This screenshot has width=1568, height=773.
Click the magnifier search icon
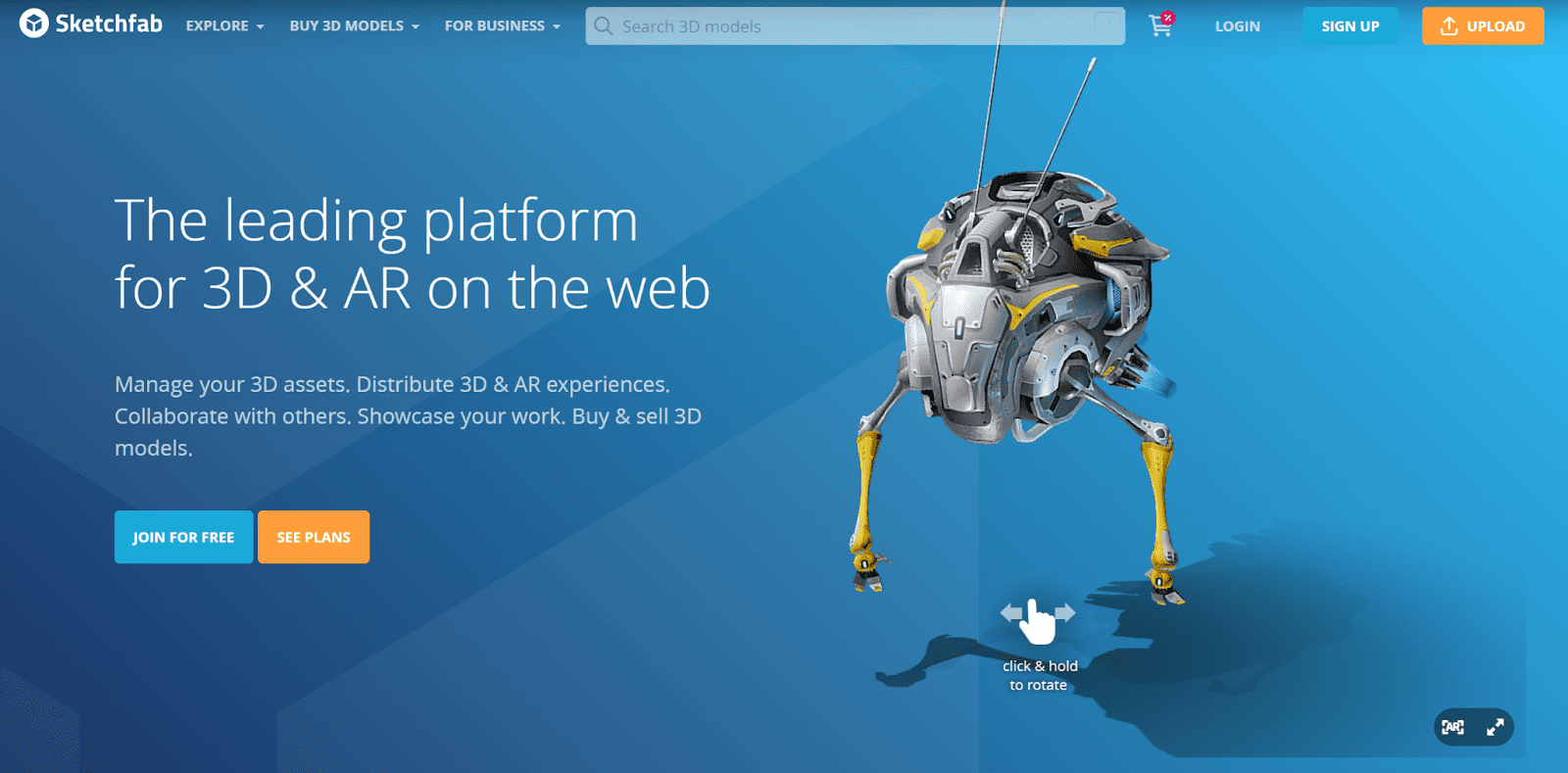pyautogui.click(x=604, y=26)
